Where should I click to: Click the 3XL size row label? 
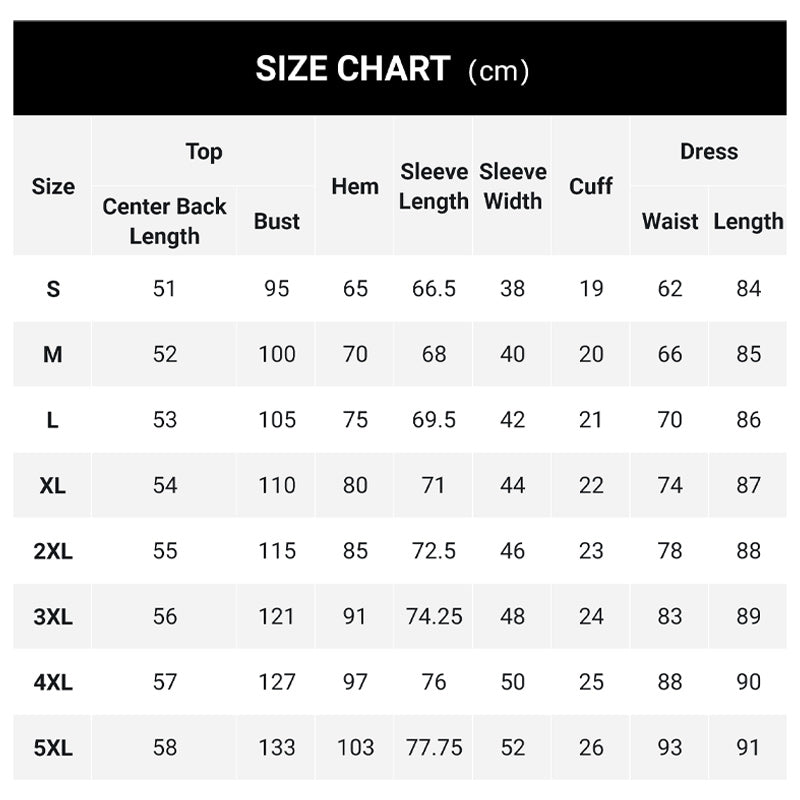coord(53,617)
